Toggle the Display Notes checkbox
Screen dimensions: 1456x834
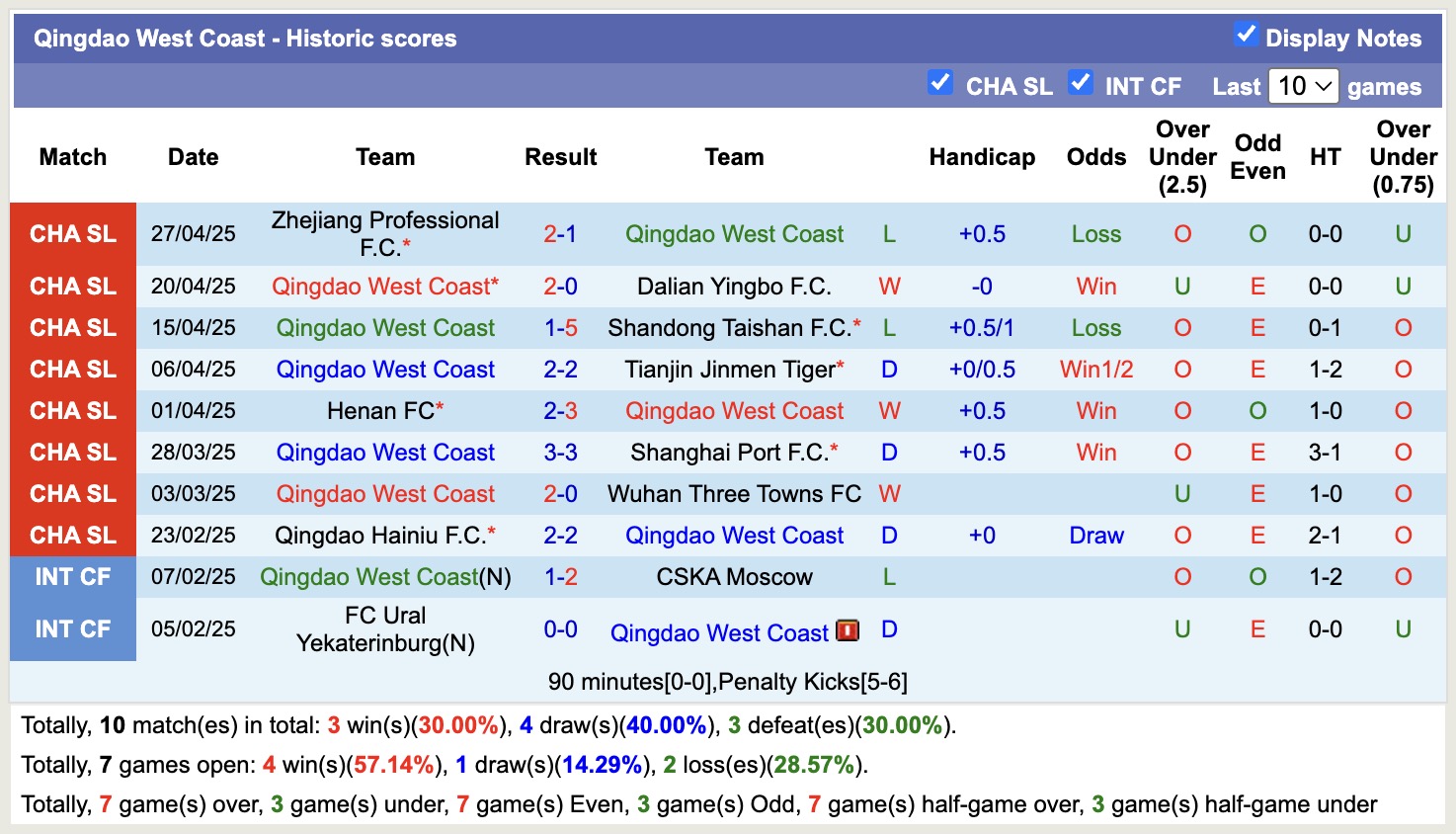point(1246,36)
